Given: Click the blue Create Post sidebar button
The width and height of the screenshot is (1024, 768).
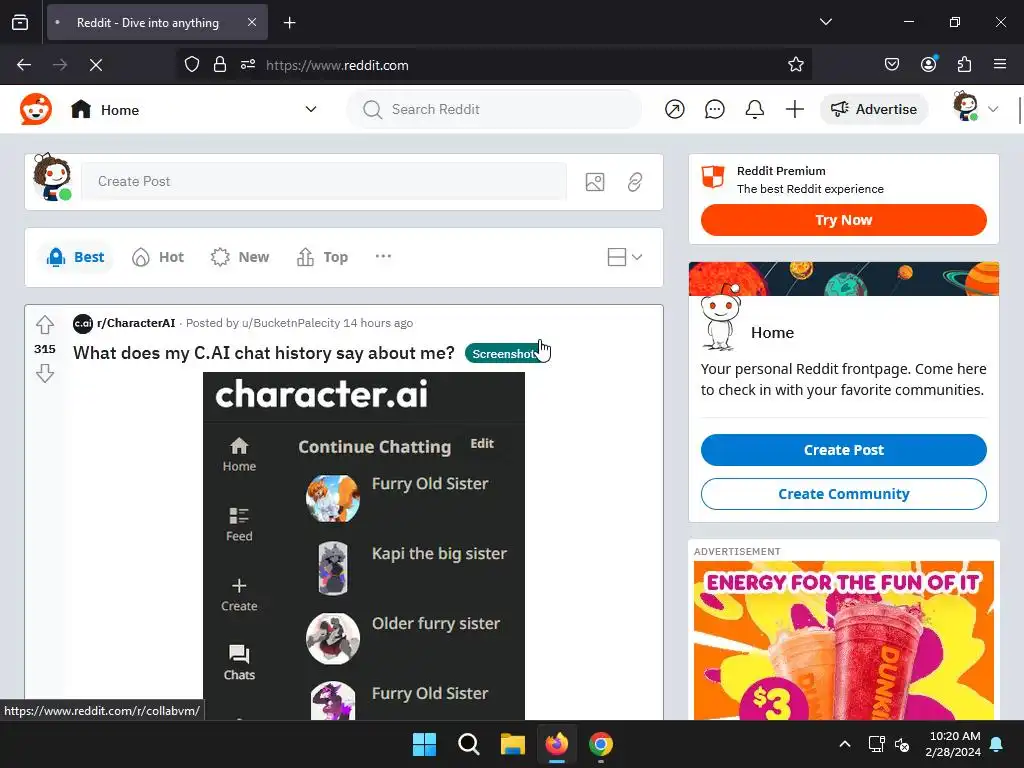Looking at the screenshot, I should [843, 450].
